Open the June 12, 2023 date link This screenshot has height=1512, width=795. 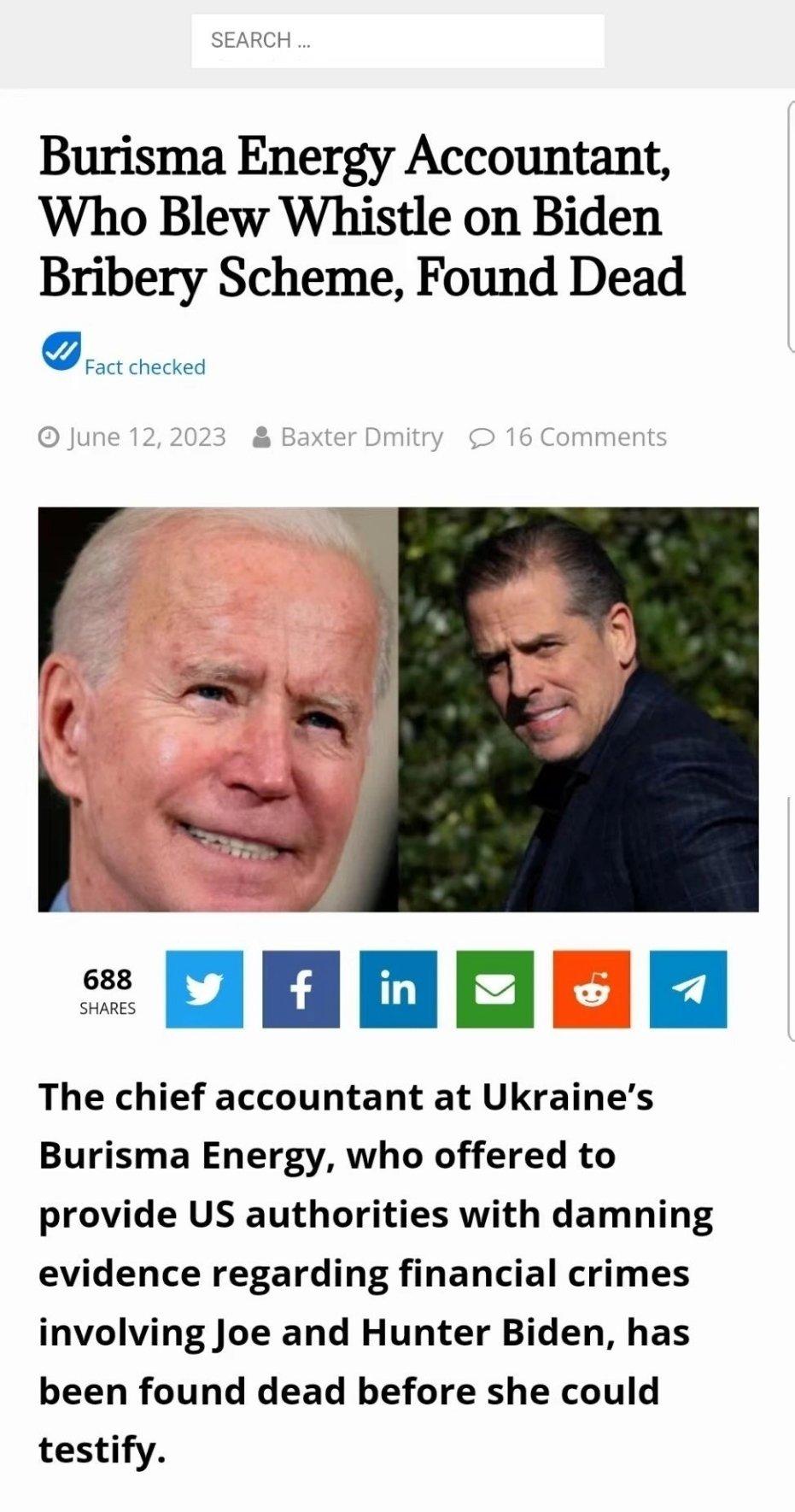(x=147, y=437)
